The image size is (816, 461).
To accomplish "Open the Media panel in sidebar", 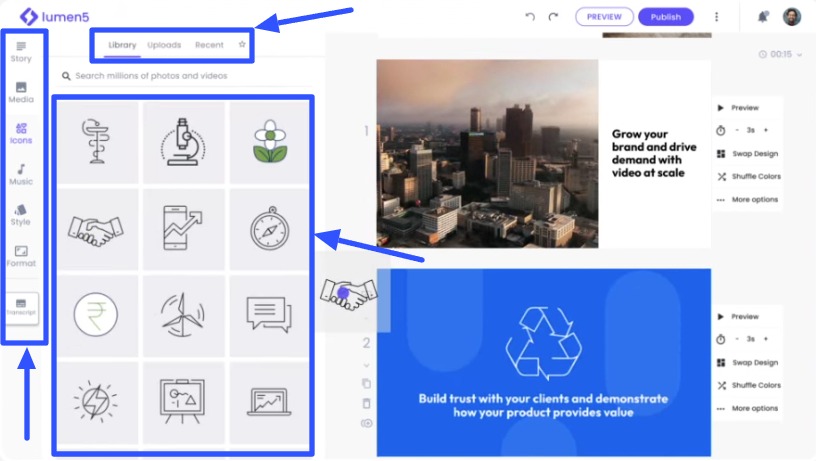I will coord(21,92).
